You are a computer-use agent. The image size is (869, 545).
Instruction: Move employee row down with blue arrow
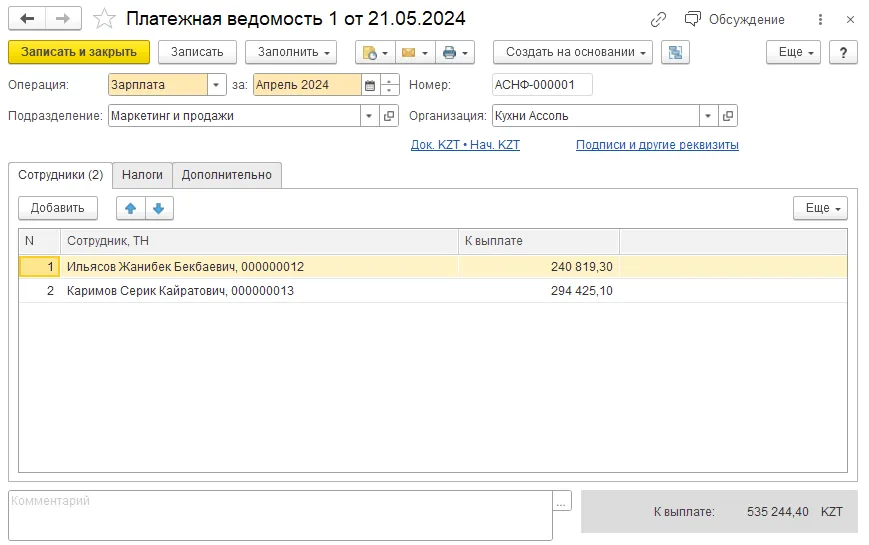[x=159, y=208]
